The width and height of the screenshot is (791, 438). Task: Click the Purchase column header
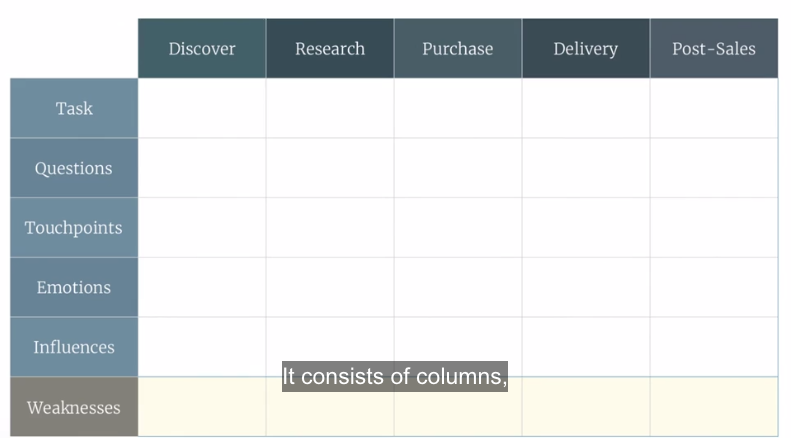tap(458, 48)
